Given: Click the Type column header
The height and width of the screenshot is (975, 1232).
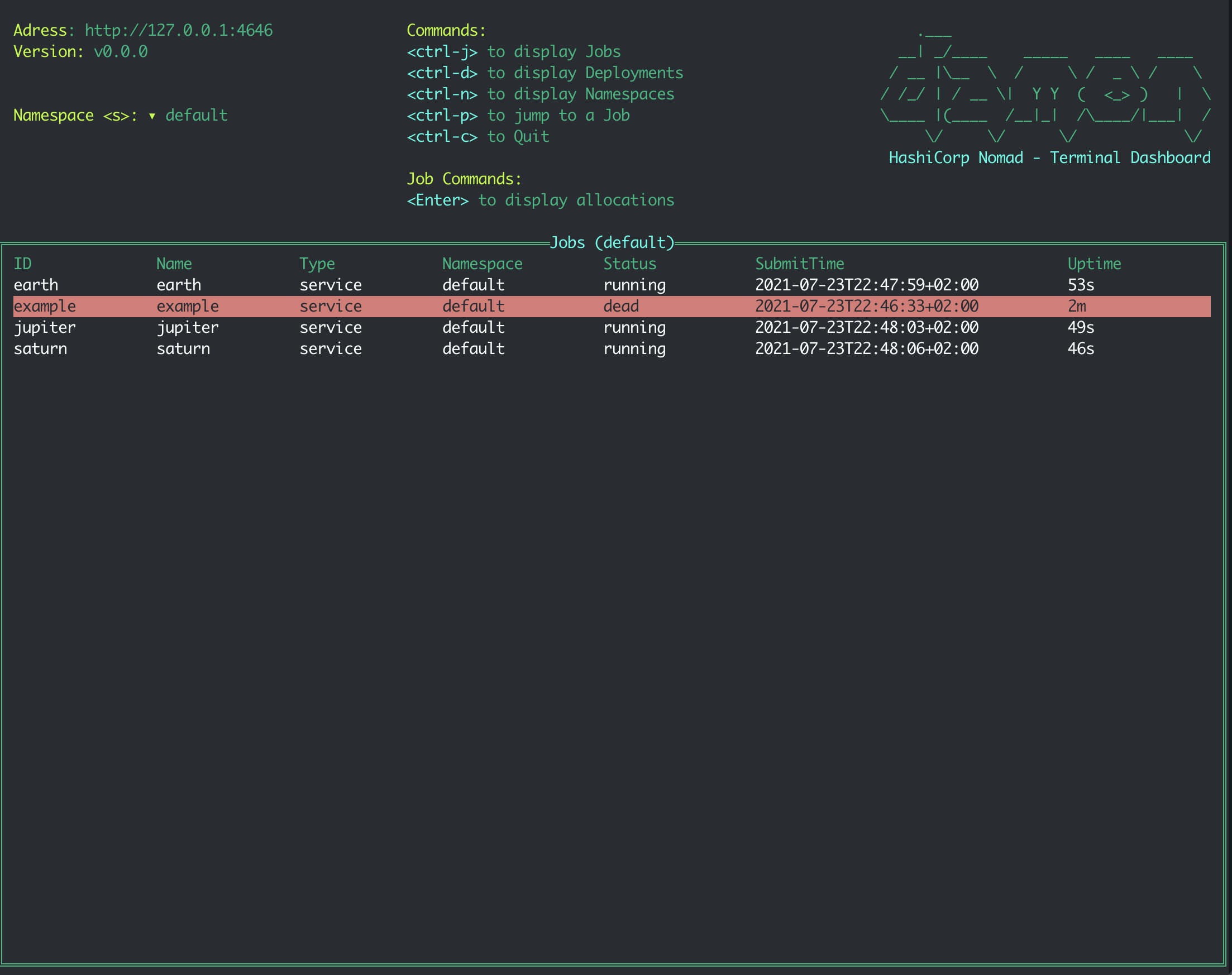Looking at the screenshot, I should click(317, 264).
